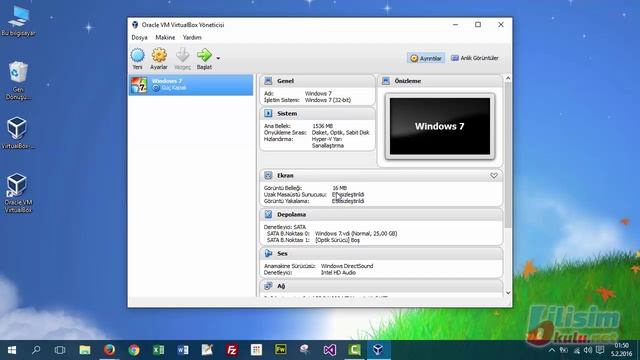
Task: Click '1536 MB' base memory value
Action: pos(322,126)
